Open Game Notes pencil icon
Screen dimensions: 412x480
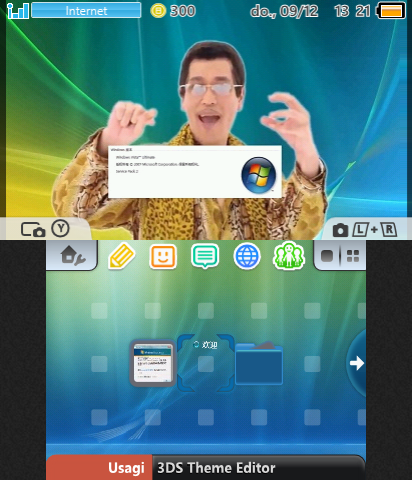(x=122, y=256)
